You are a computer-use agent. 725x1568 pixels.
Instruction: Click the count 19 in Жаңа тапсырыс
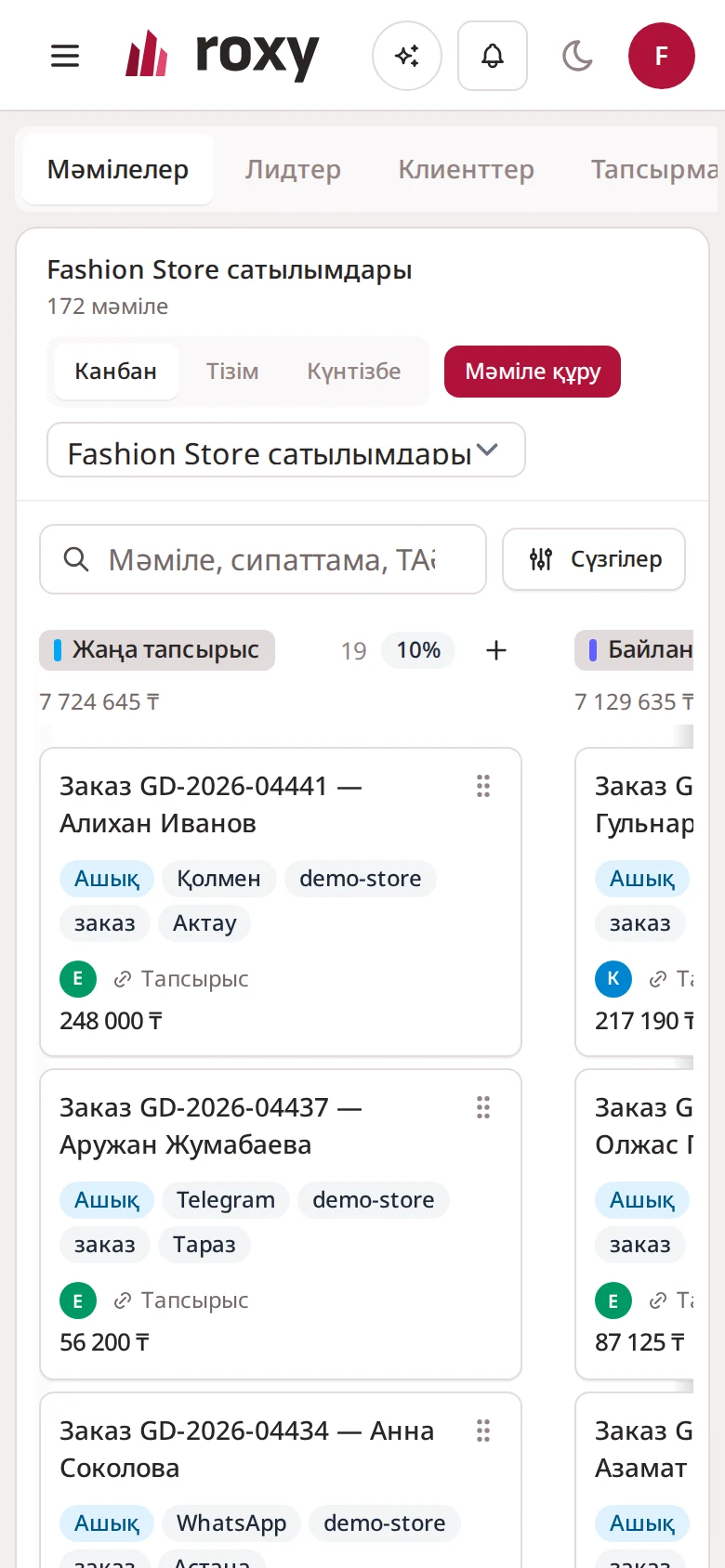pyautogui.click(x=353, y=650)
